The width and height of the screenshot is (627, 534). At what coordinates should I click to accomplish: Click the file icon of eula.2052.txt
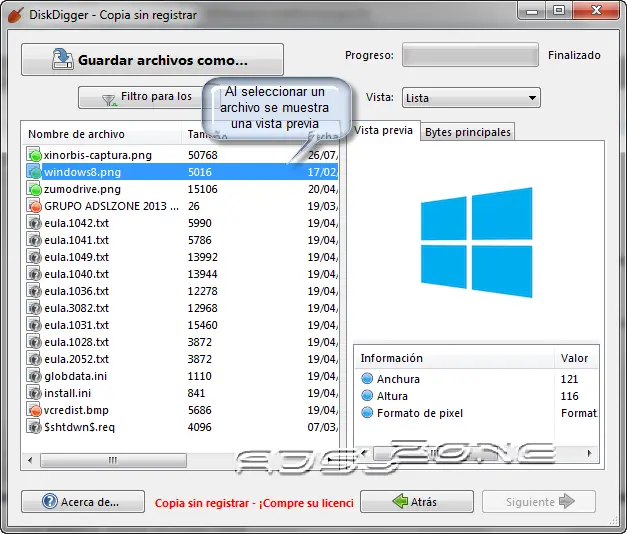pos(34,359)
